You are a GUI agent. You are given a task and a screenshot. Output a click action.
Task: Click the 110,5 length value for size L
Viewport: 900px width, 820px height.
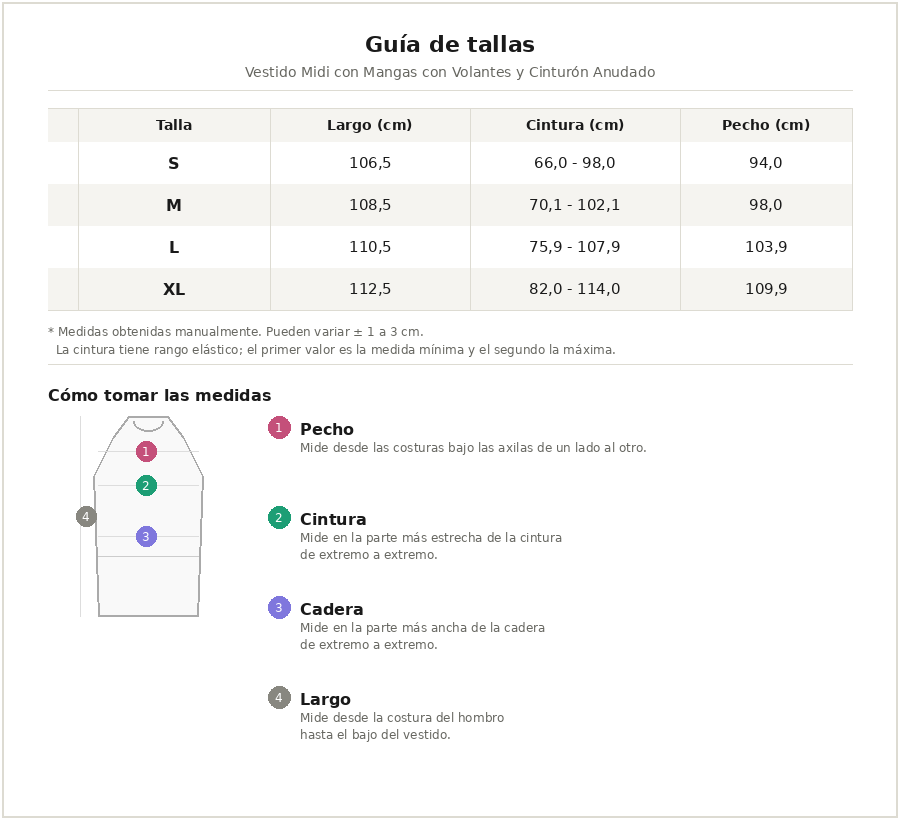tap(370, 248)
